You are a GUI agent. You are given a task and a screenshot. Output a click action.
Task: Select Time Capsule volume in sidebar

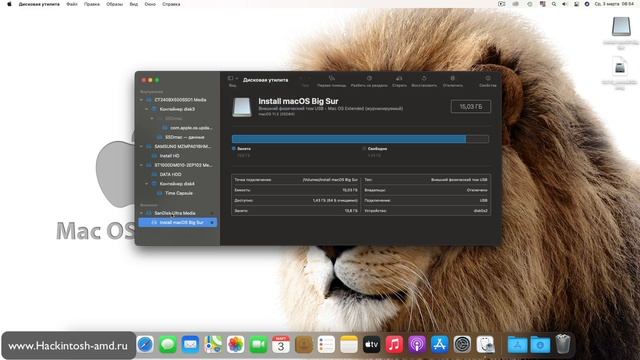coord(179,193)
